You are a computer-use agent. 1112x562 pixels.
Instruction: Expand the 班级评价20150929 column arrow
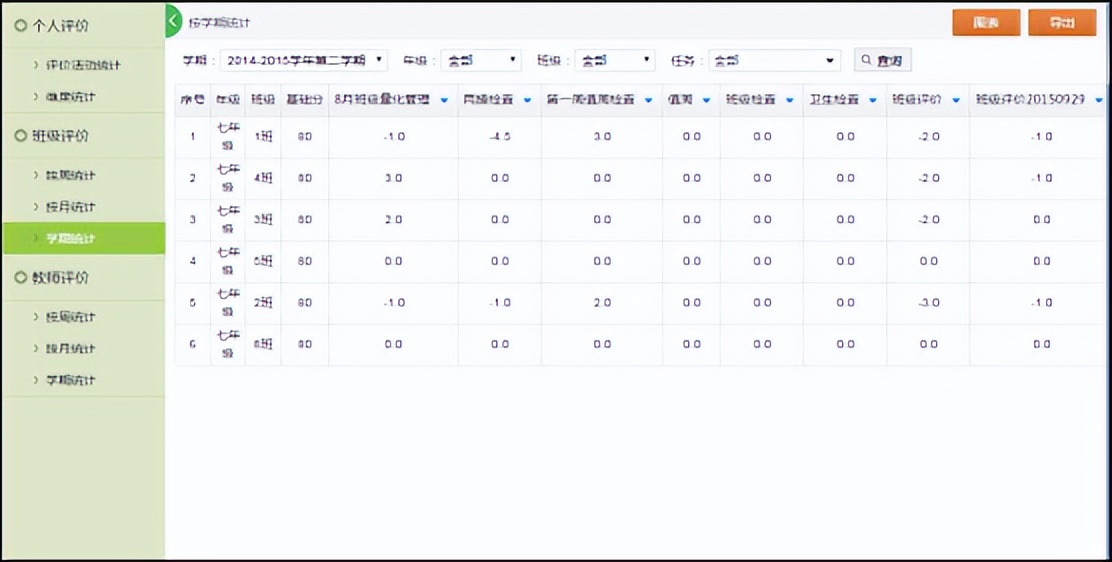point(1099,101)
